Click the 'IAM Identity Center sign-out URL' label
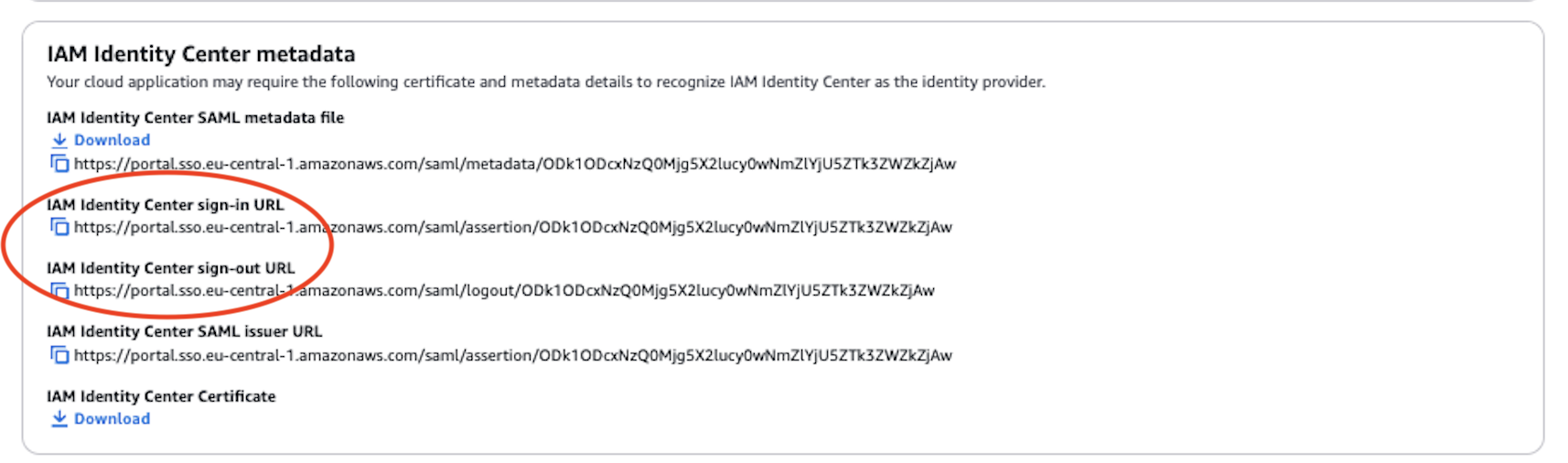 pos(171,268)
